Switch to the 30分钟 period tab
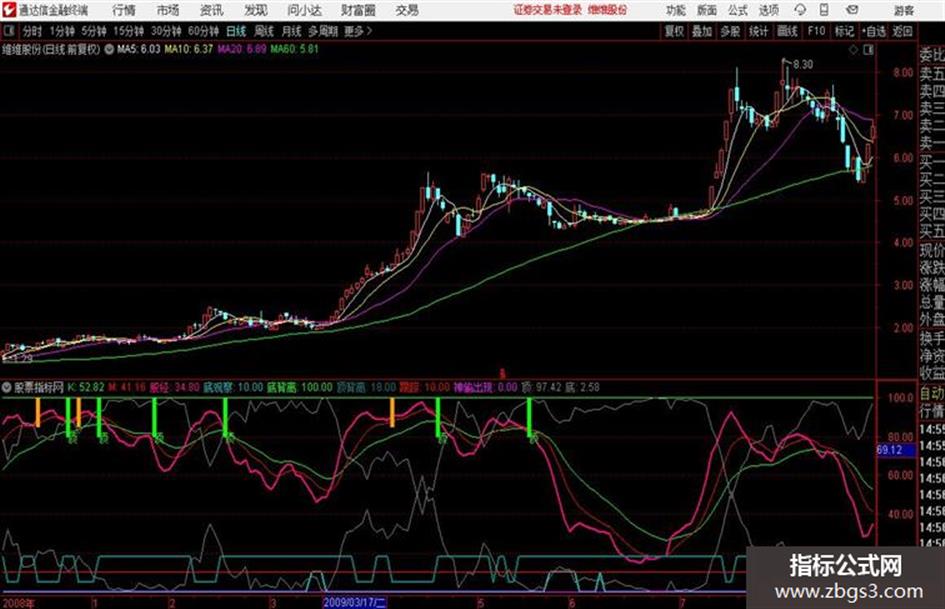This screenshot has width=945, height=609. pyautogui.click(x=166, y=31)
